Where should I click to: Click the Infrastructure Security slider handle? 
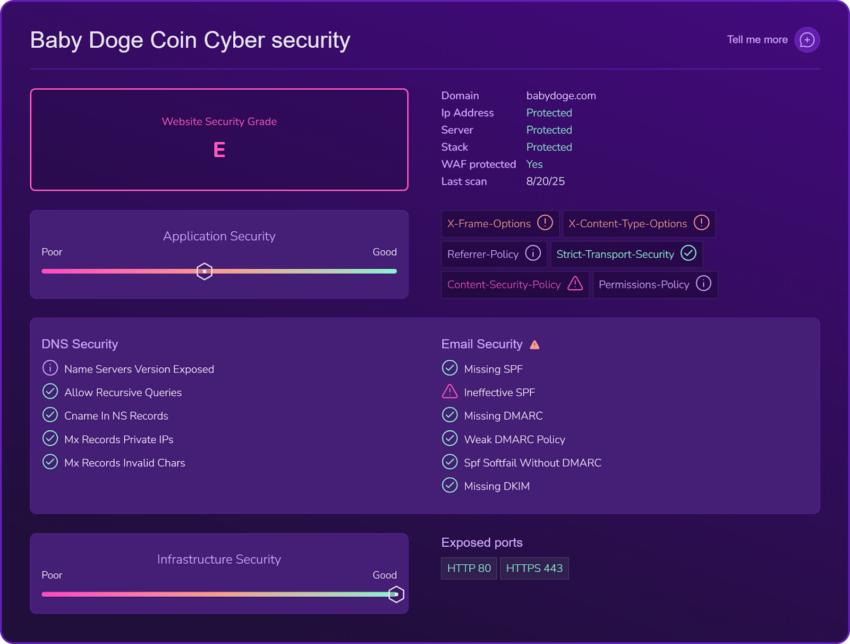396,594
